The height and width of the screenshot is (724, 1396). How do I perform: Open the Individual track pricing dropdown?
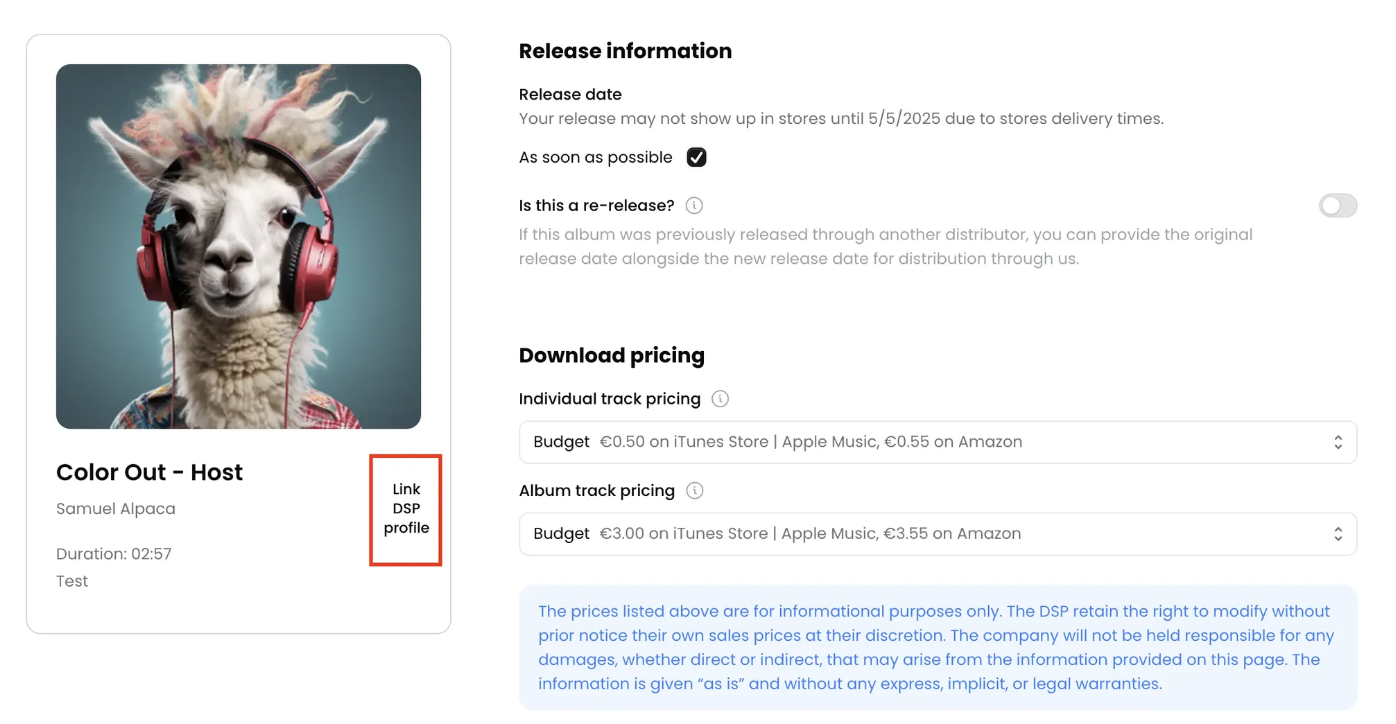(938, 442)
